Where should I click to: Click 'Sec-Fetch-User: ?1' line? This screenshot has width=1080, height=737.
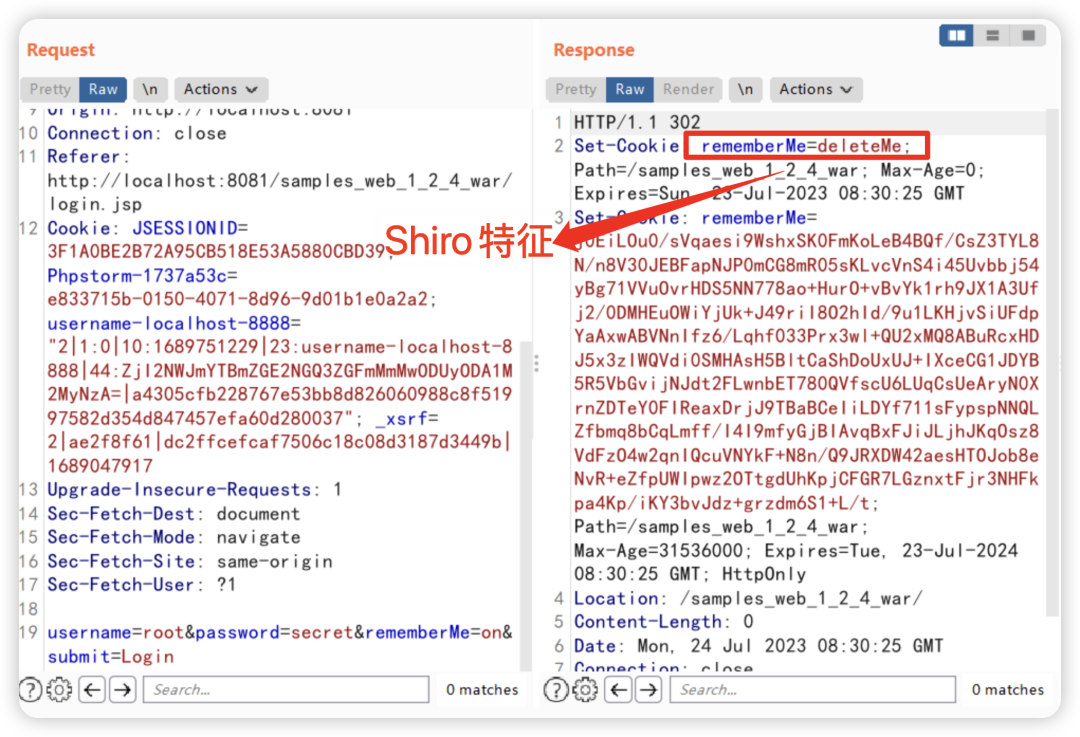pyautogui.click(x=141, y=585)
